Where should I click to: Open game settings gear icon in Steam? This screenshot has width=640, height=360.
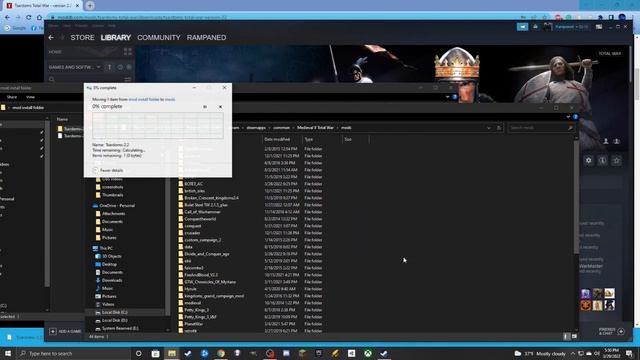coord(588,160)
